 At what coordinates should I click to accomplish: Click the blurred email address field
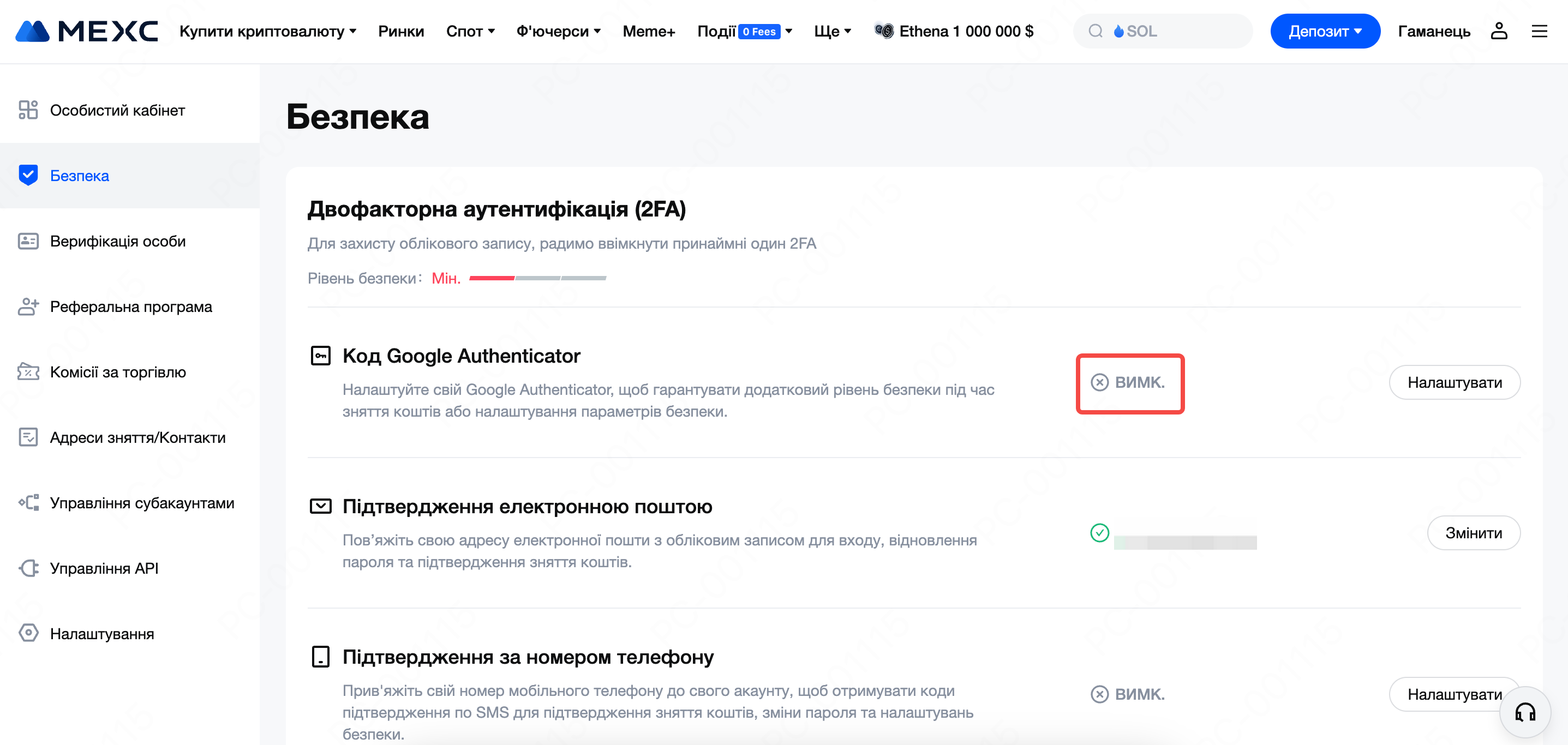point(1184,542)
